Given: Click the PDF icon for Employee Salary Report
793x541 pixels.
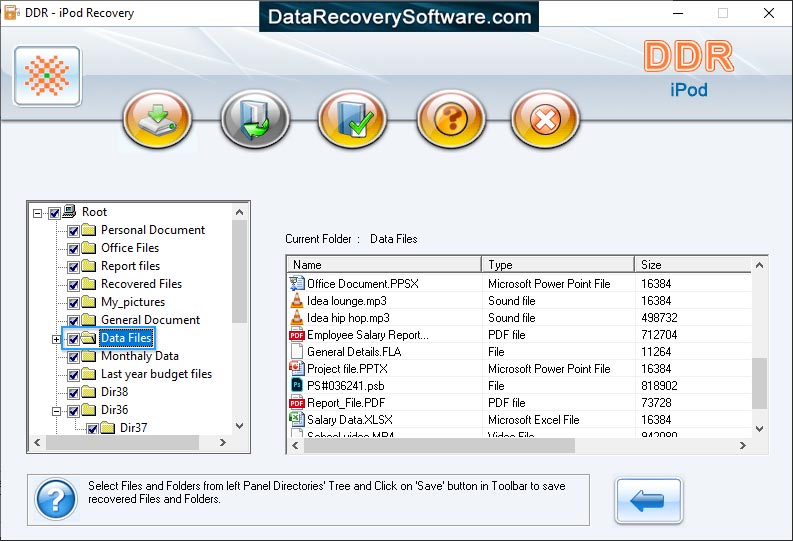Looking at the screenshot, I should pos(296,335).
